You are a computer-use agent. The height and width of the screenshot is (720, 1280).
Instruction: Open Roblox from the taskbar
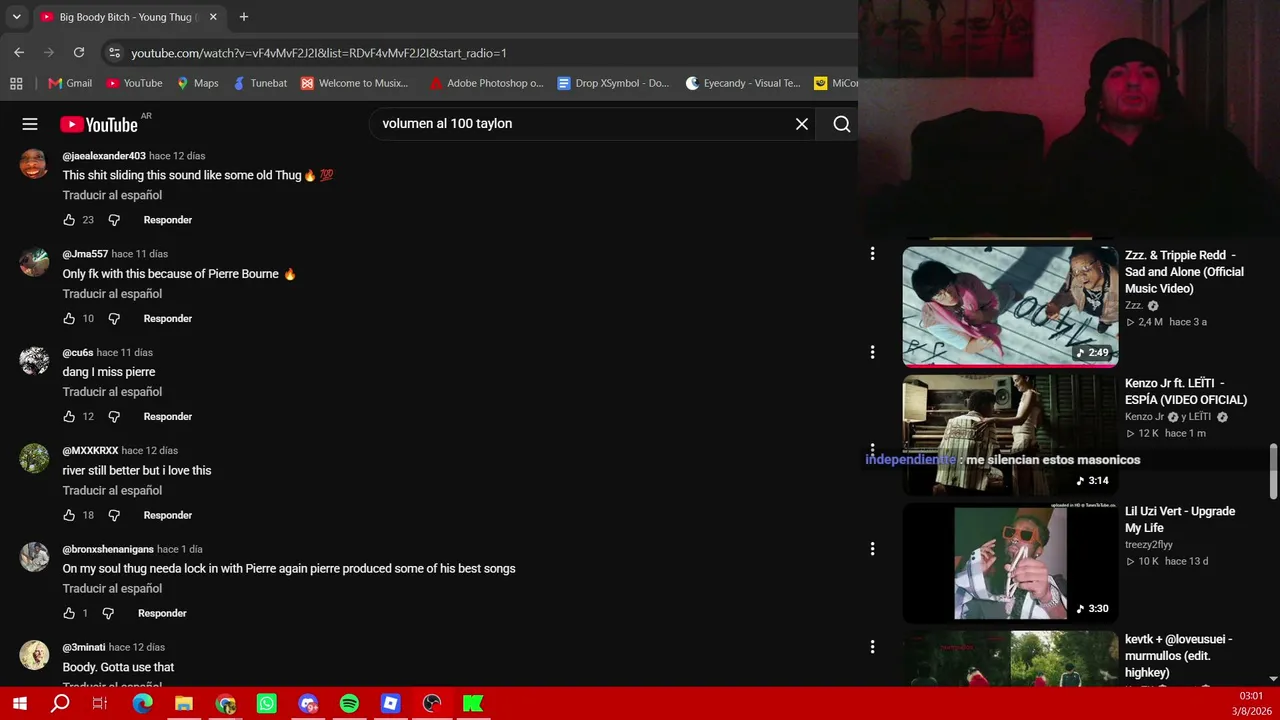pos(390,704)
